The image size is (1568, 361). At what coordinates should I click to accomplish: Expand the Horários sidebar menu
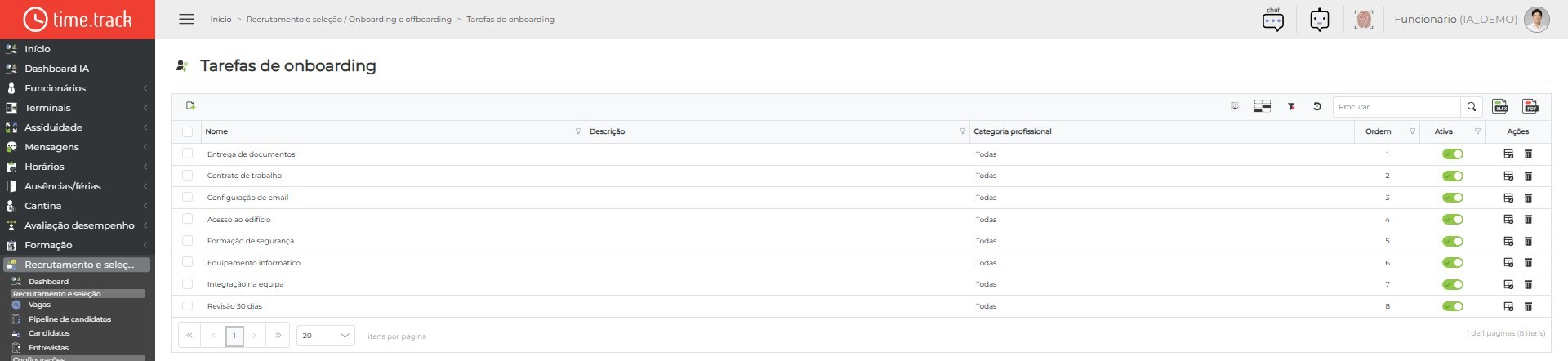(77, 167)
